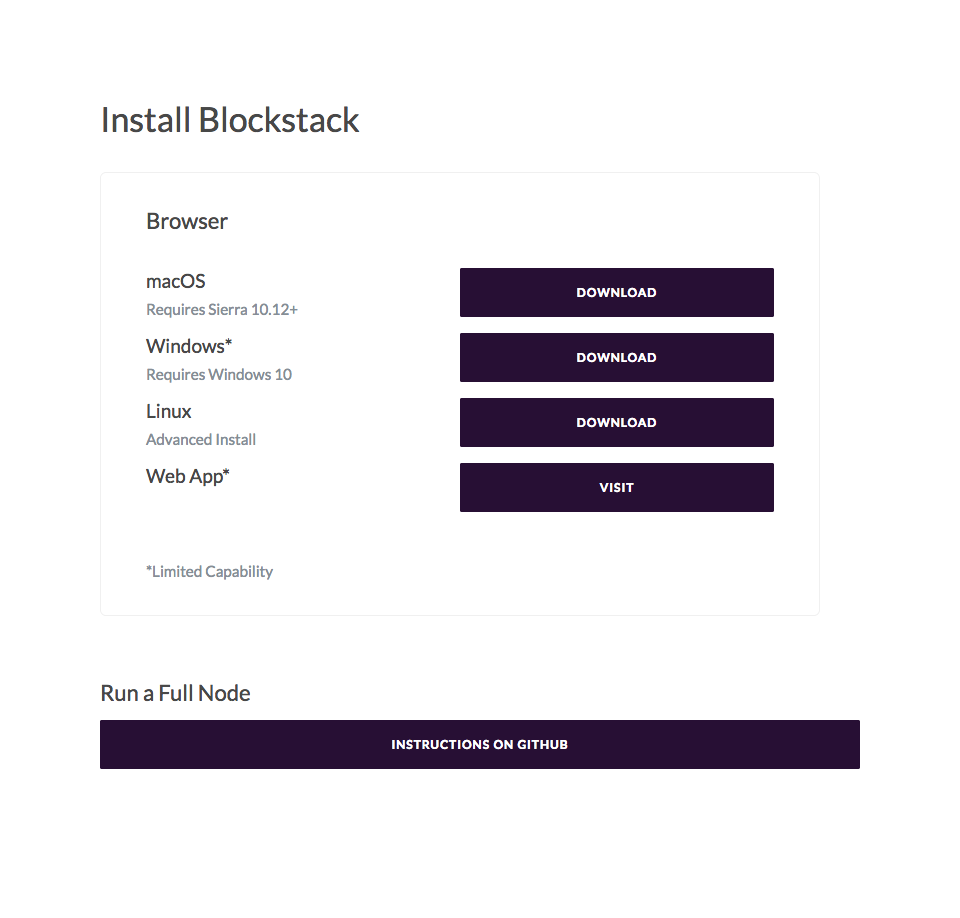Screen dimensions: 960x918
Task: Download the Linux Blockstack browser
Action: (x=617, y=422)
